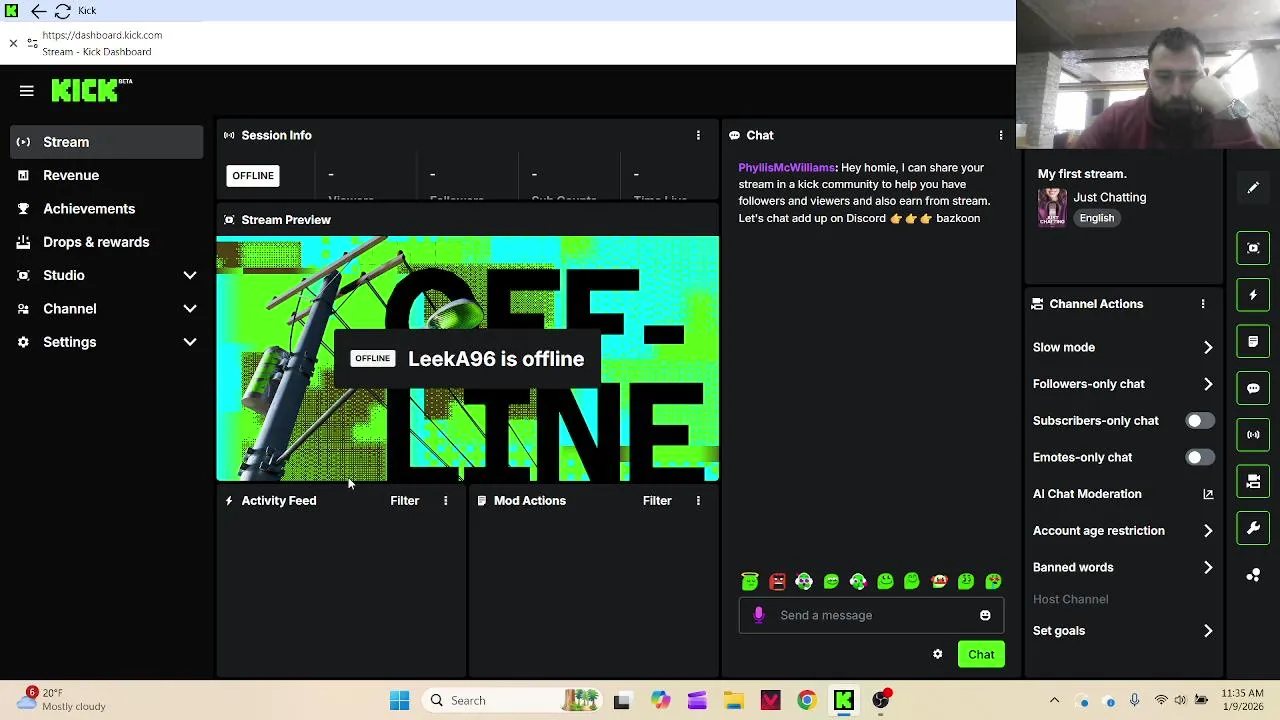Click the browser back arrow
Screen dimensions: 1280x720
[38, 11]
